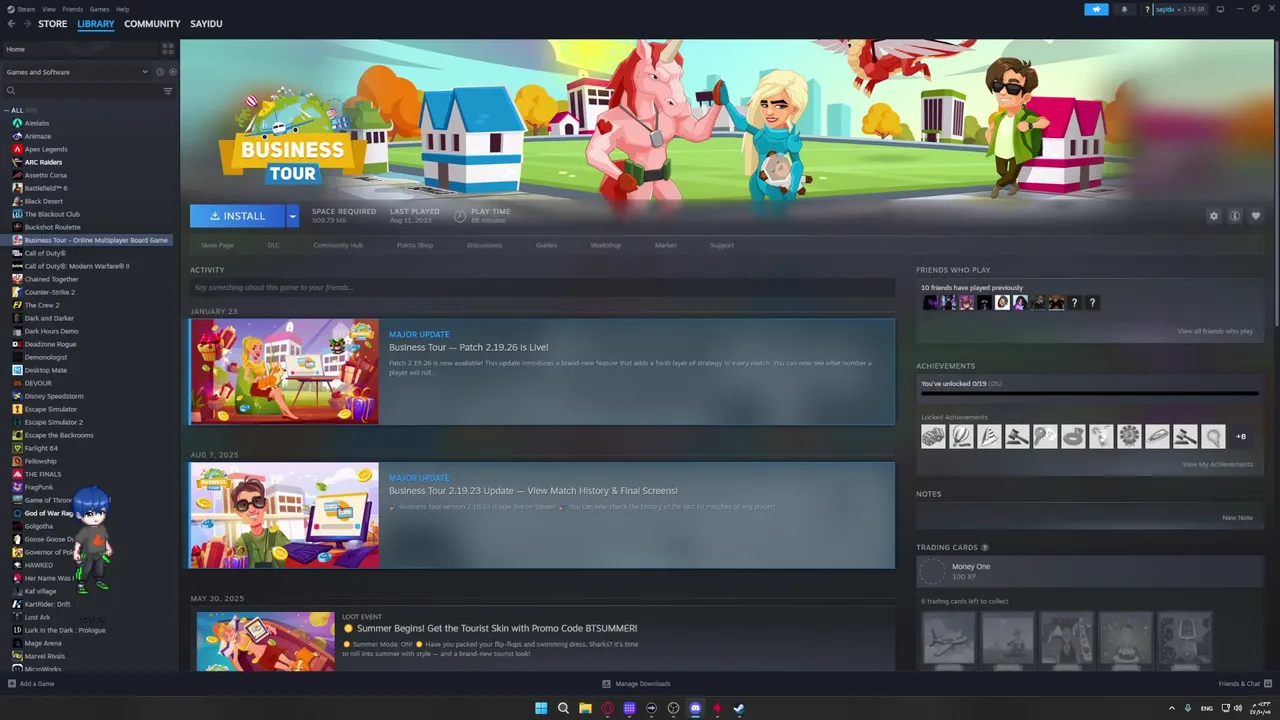Open the Help menu
The width and height of the screenshot is (1280, 720).
(122, 9)
